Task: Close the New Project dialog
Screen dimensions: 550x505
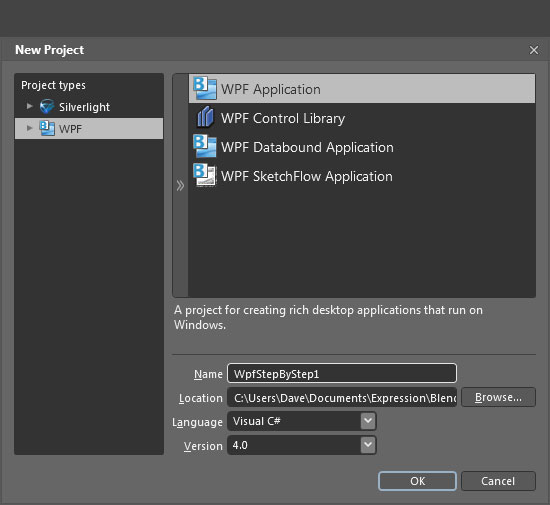Action: 534,50
